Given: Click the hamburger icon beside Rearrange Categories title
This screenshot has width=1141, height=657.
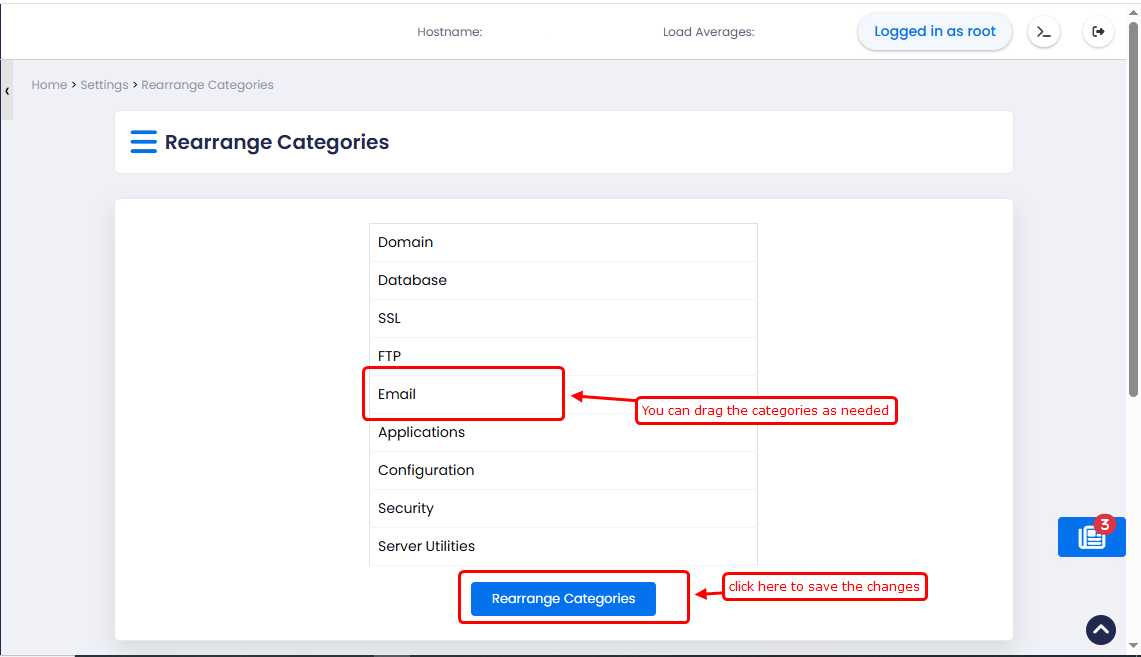Looking at the screenshot, I should 143,142.
